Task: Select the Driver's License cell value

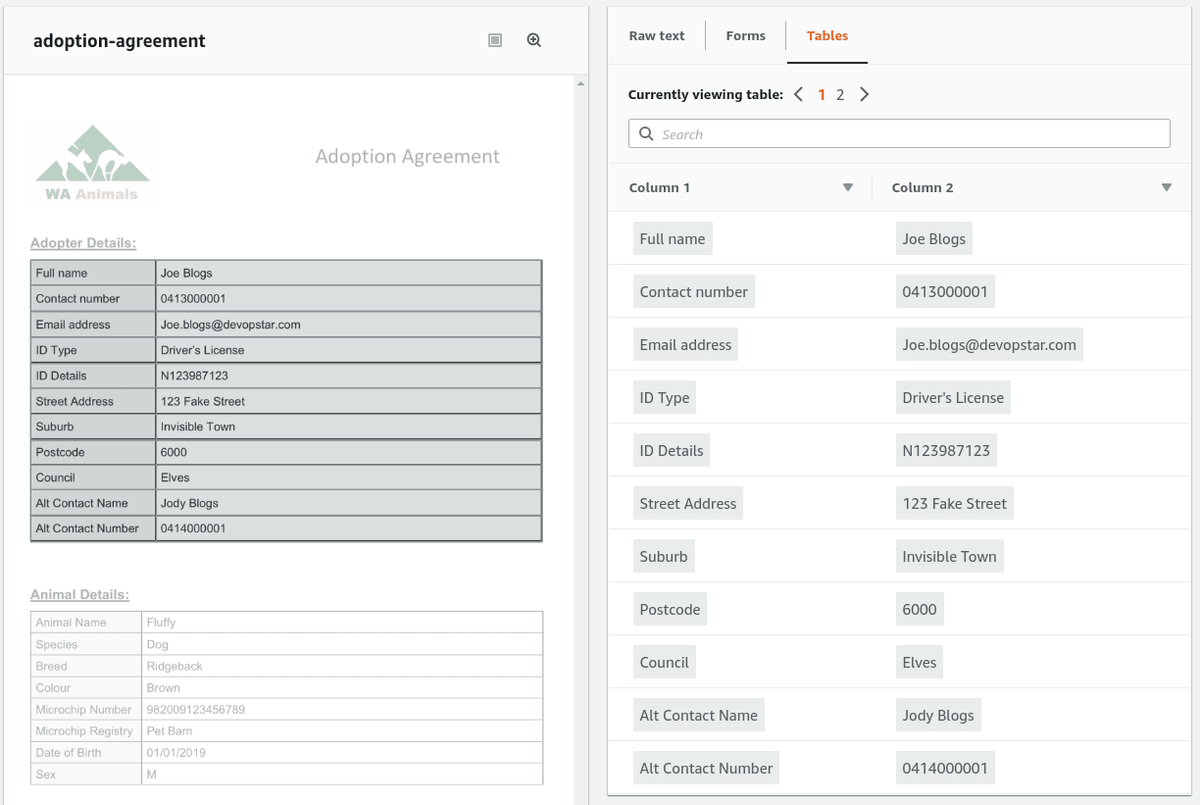Action: (952, 397)
